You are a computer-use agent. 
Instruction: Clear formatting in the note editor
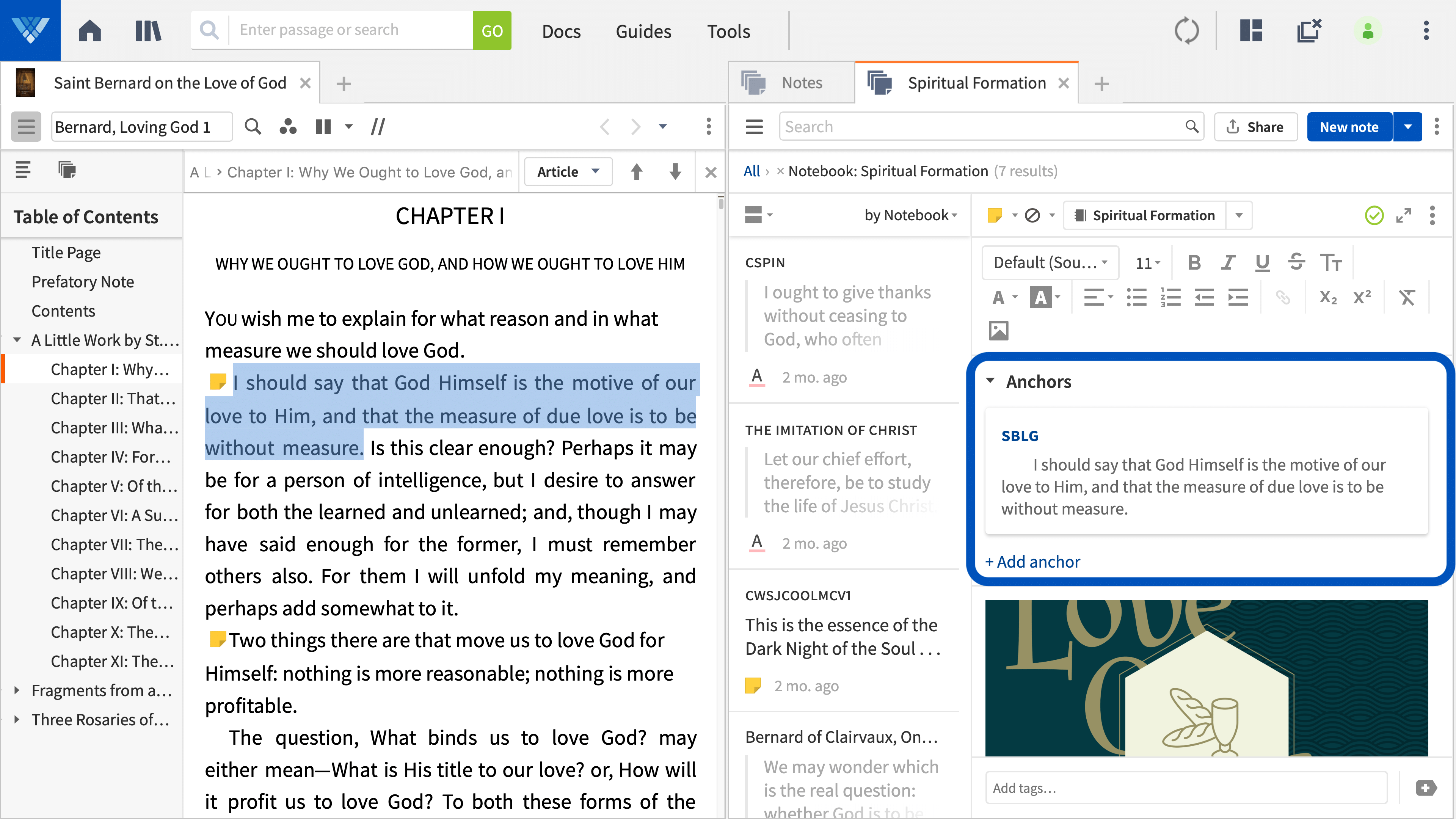(x=1407, y=297)
